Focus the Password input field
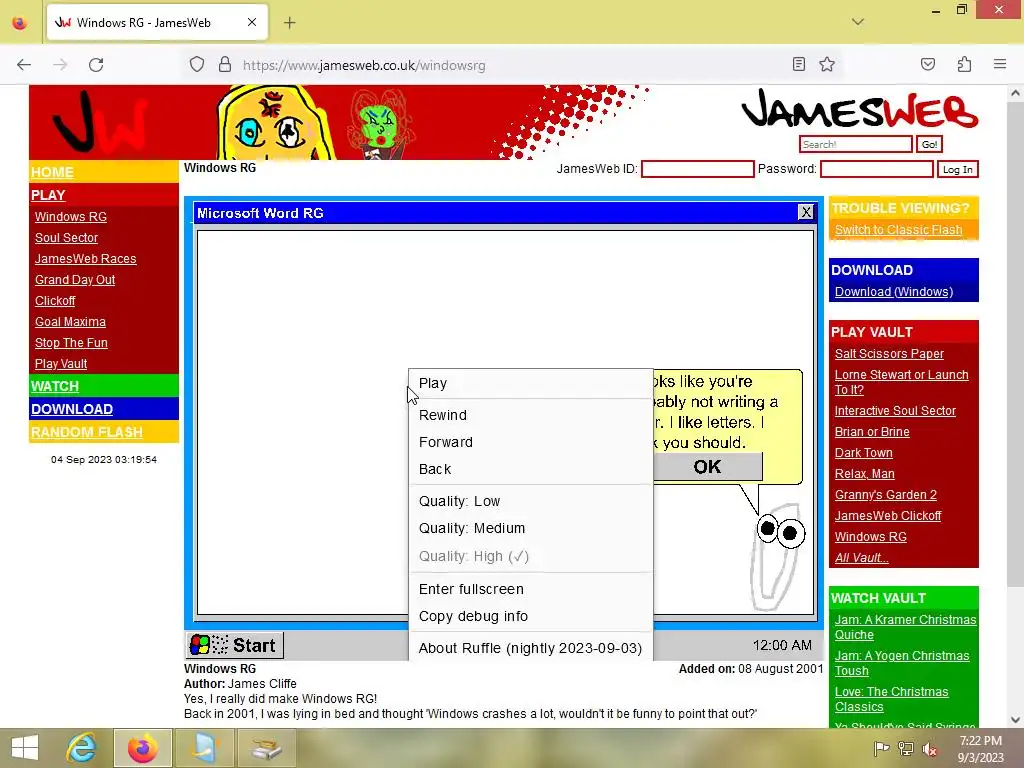Screen dimensions: 1024x768 click(876, 169)
